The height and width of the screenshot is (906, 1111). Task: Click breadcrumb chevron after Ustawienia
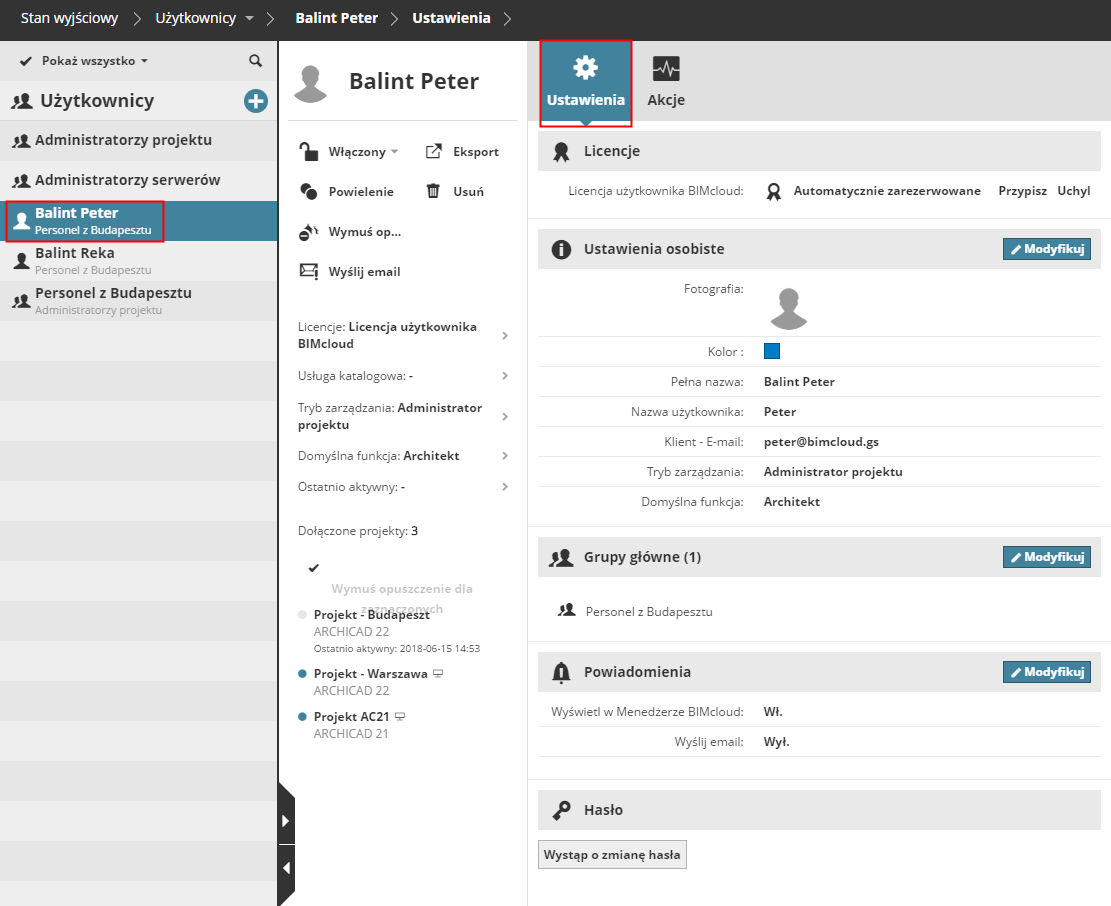point(507,18)
